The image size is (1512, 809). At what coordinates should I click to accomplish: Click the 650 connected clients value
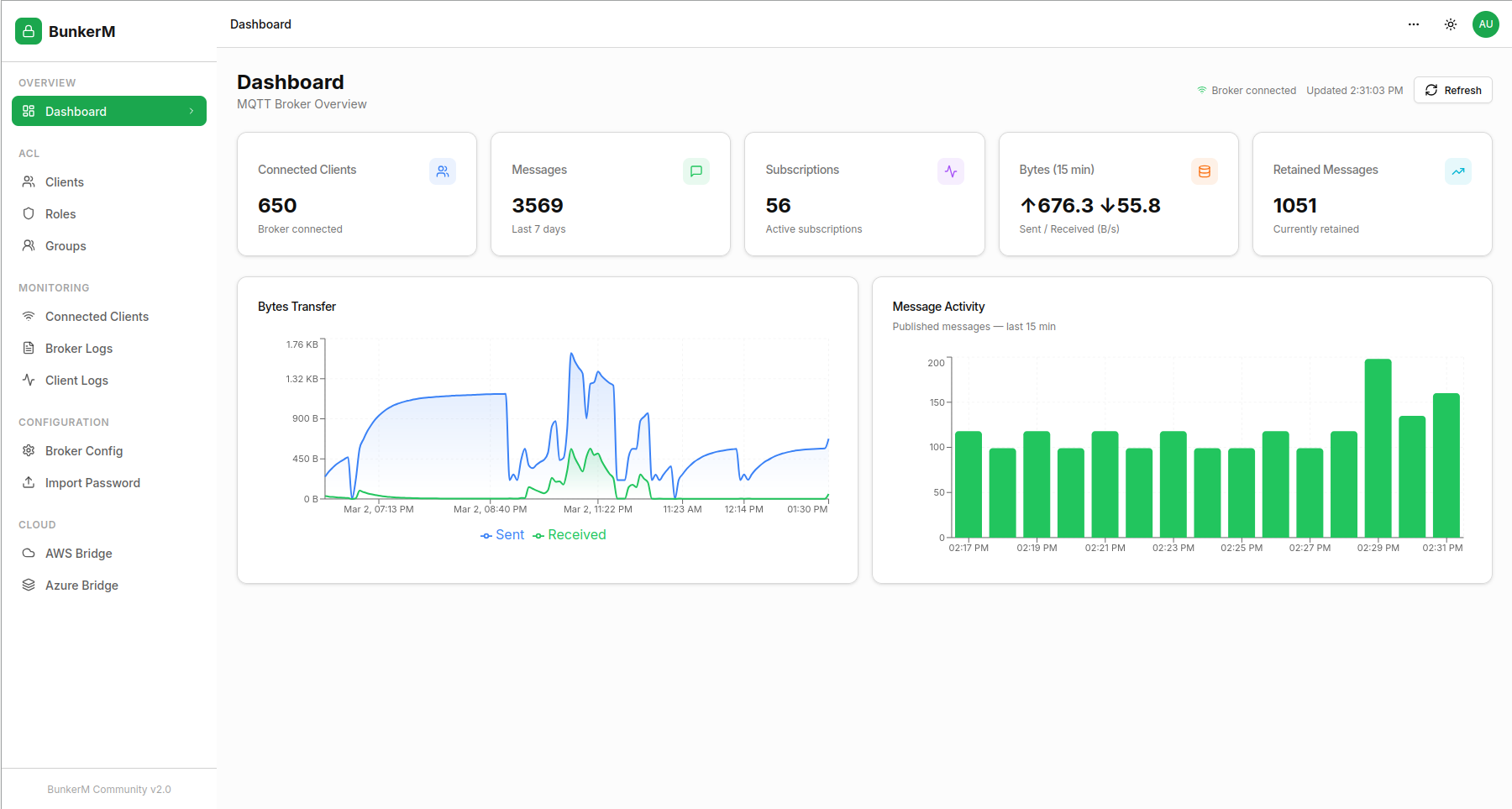pyautogui.click(x=277, y=205)
